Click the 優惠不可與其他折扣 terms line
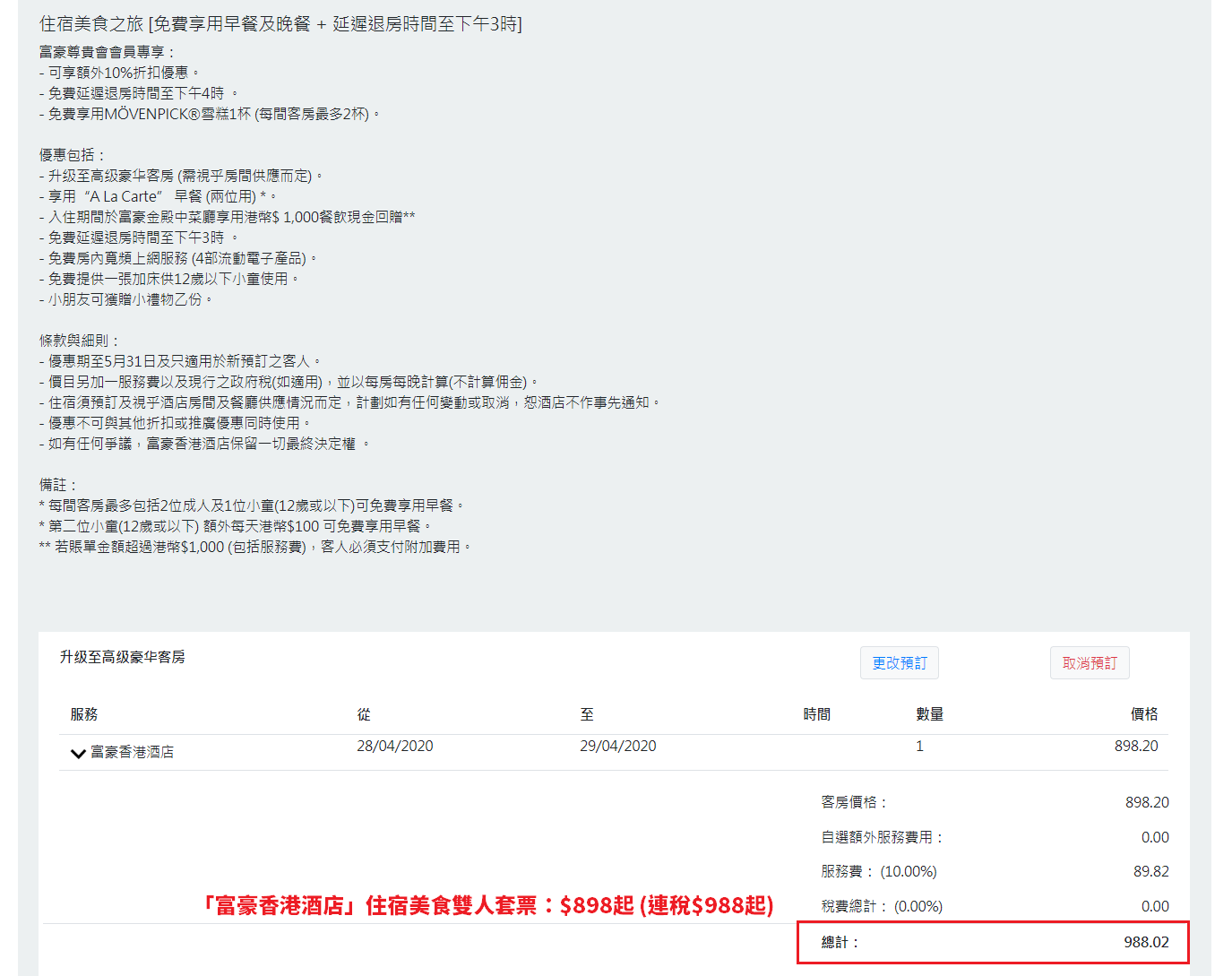 (175, 423)
